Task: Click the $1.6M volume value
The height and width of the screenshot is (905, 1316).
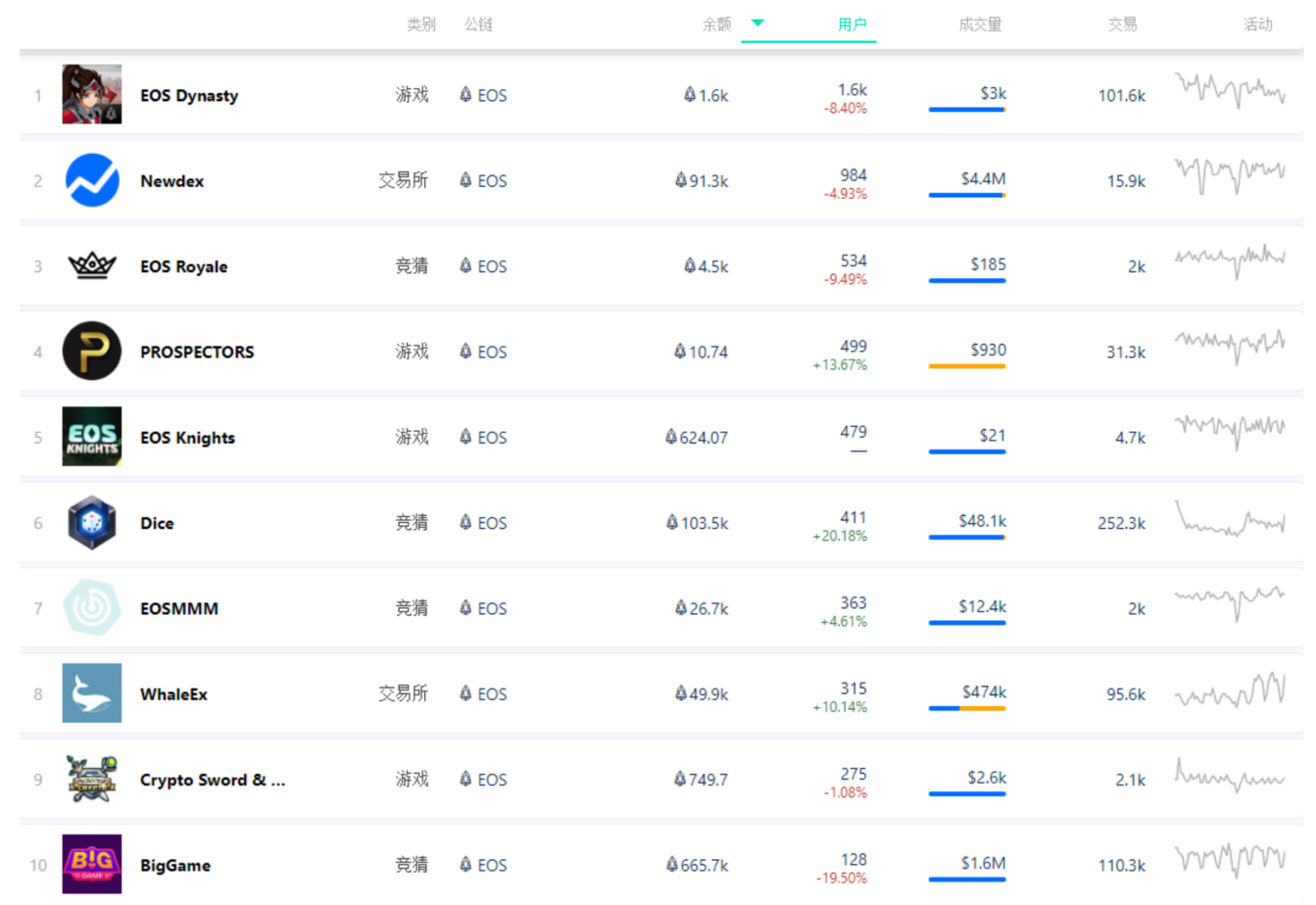Action: [x=983, y=863]
